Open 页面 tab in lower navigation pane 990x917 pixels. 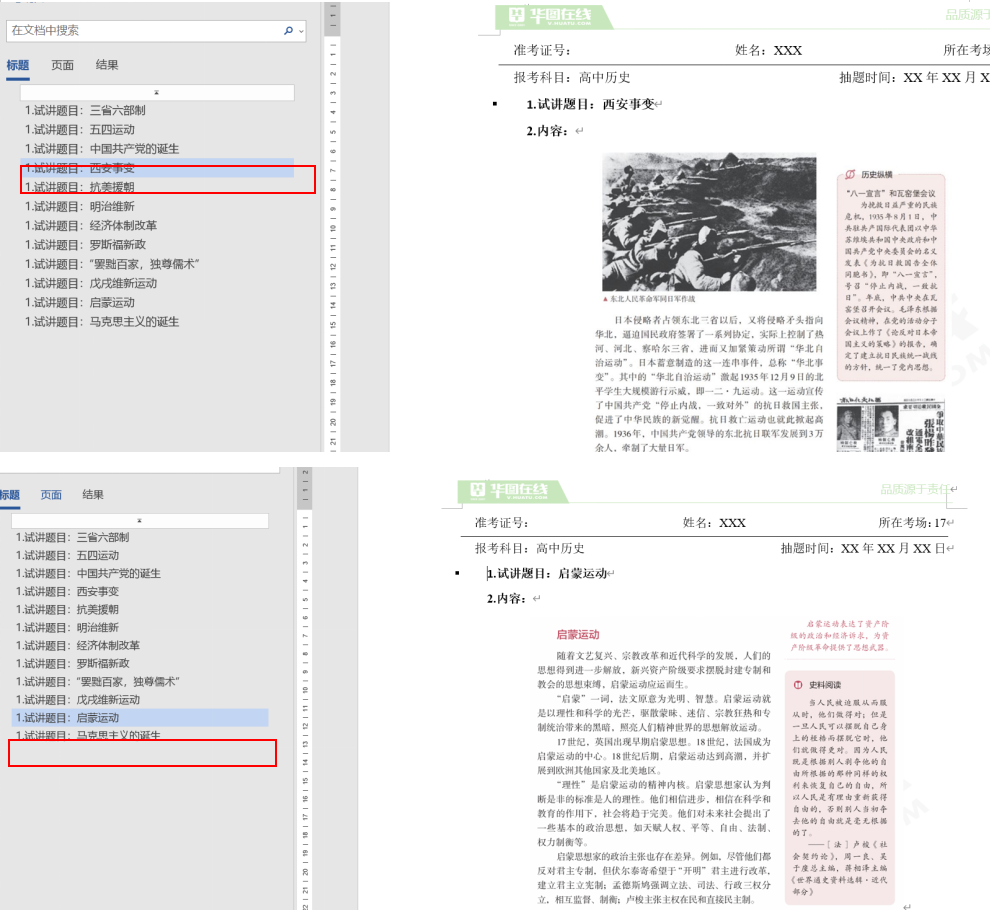click(51, 495)
